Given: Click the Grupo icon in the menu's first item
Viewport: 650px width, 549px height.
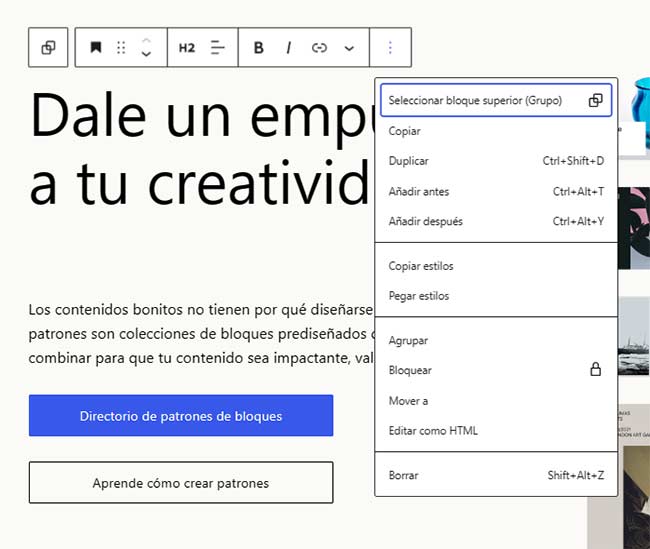Looking at the screenshot, I should (x=595, y=100).
